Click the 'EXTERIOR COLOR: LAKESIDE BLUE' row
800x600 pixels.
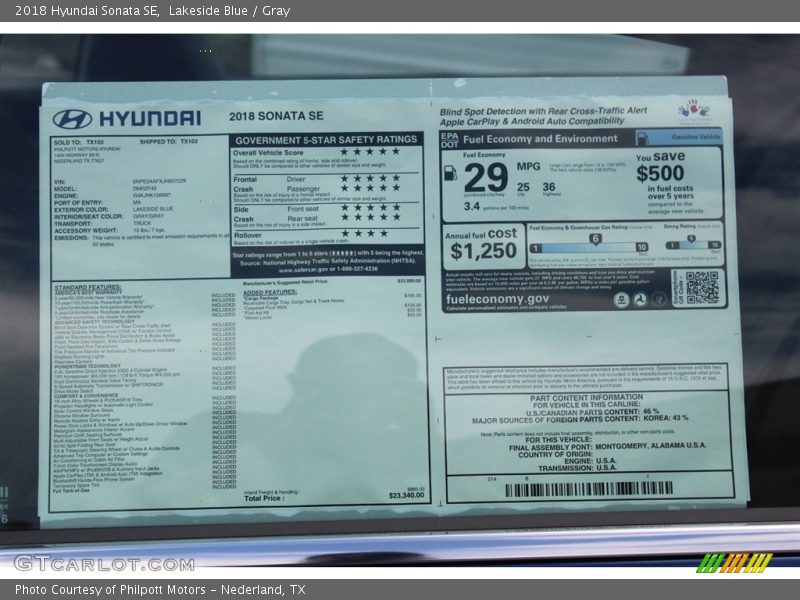[114, 209]
